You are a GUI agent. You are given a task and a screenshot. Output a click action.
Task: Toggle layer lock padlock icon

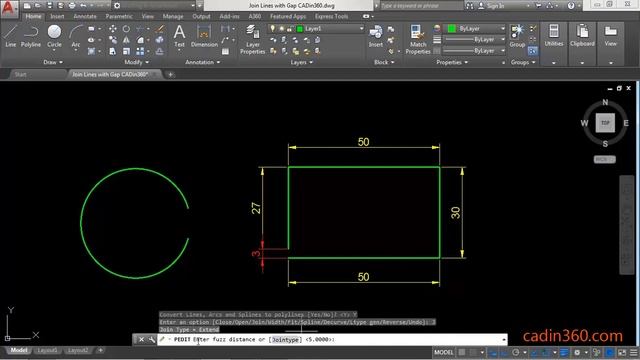pyautogui.click(x=289, y=29)
